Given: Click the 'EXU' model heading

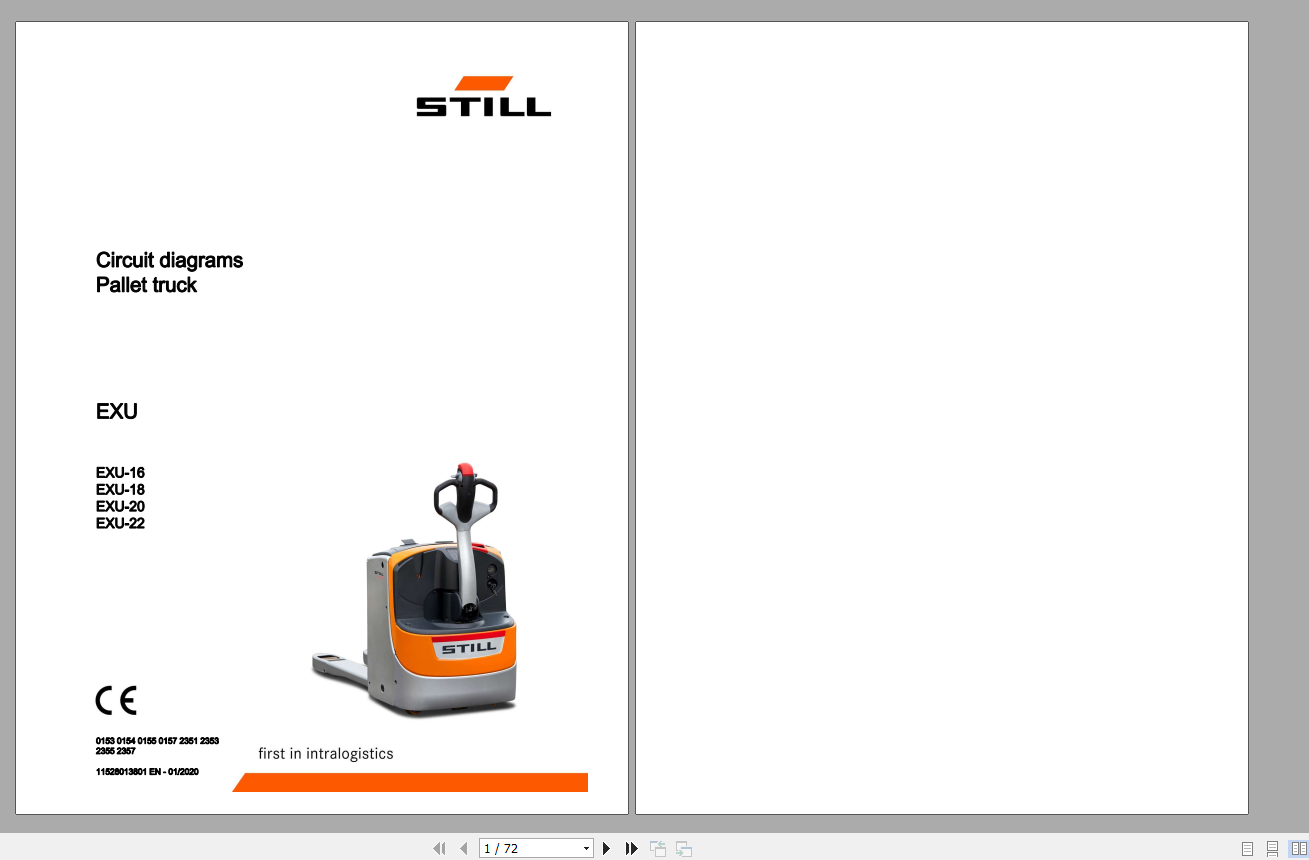Looking at the screenshot, I should (x=116, y=411).
